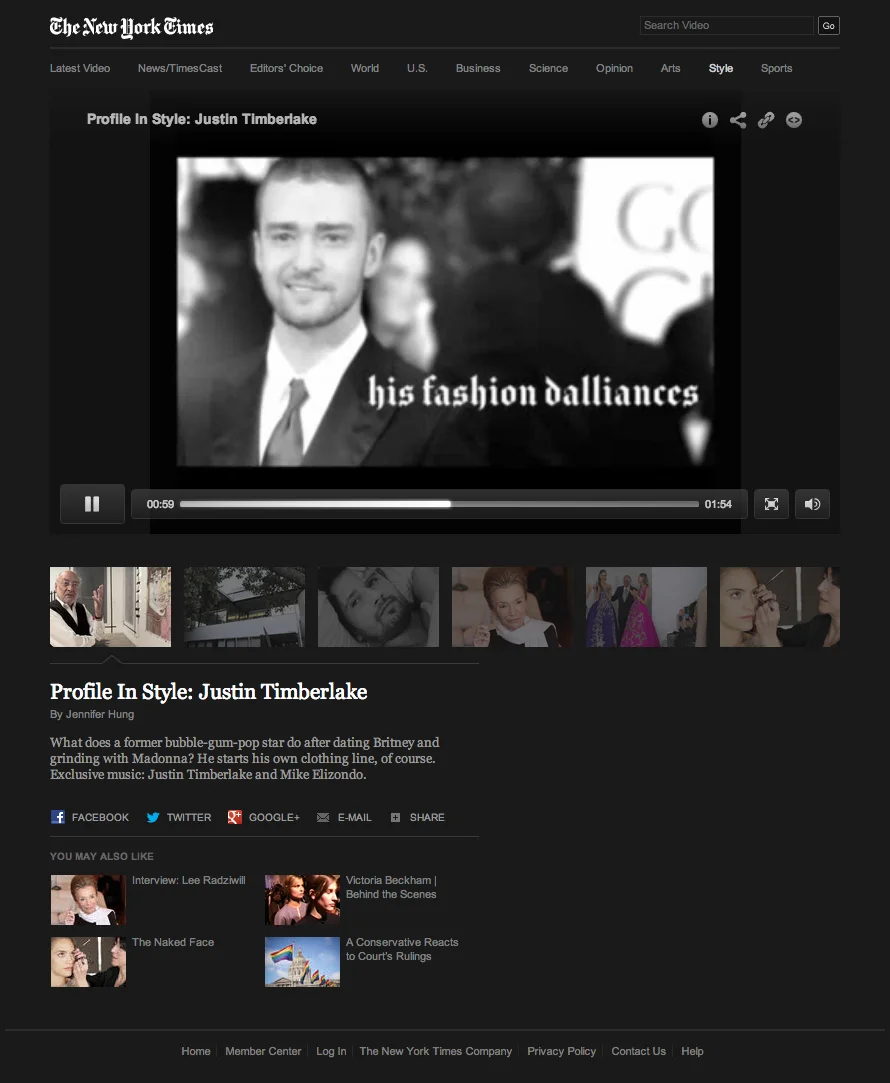Open the Privacy Policy link

[561, 1051]
